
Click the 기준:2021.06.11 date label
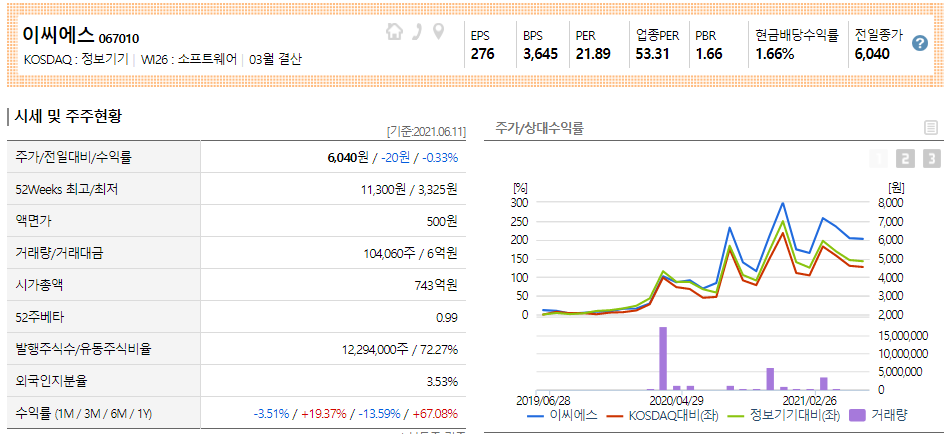tap(426, 132)
